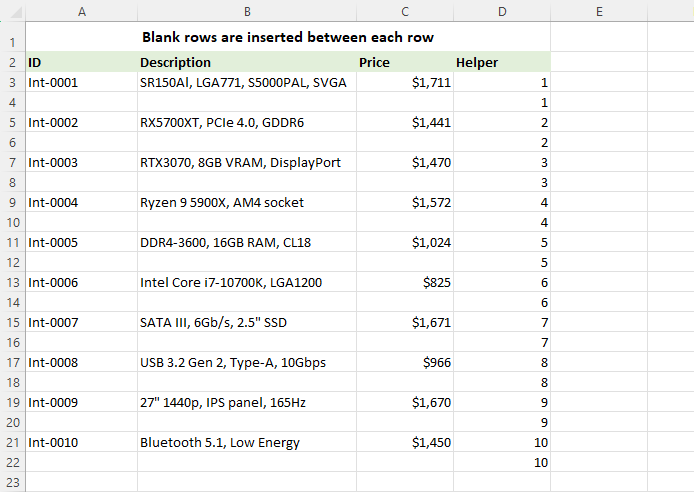Select column A header
Image resolution: width=694 pixels, height=492 pixels.
click(x=81, y=11)
